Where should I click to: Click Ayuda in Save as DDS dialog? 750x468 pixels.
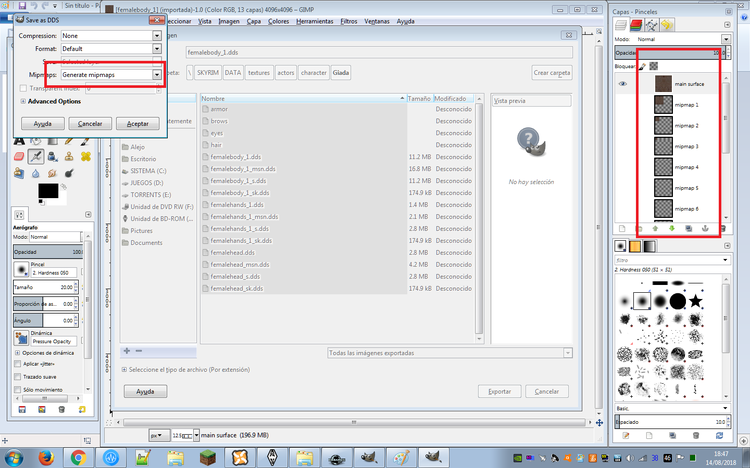(x=43, y=123)
